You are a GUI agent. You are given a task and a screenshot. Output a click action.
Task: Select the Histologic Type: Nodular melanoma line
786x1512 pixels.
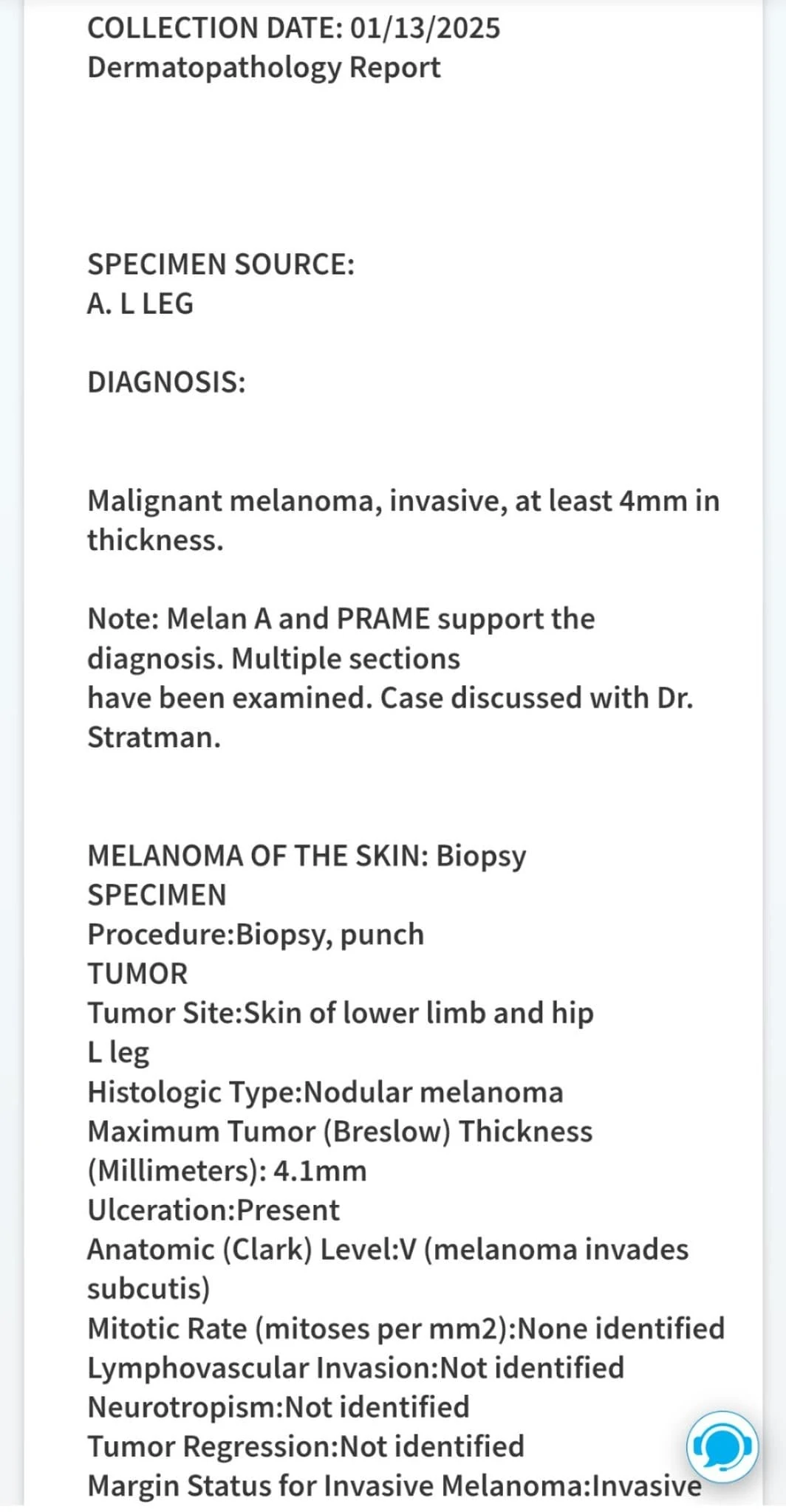[x=325, y=1092]
